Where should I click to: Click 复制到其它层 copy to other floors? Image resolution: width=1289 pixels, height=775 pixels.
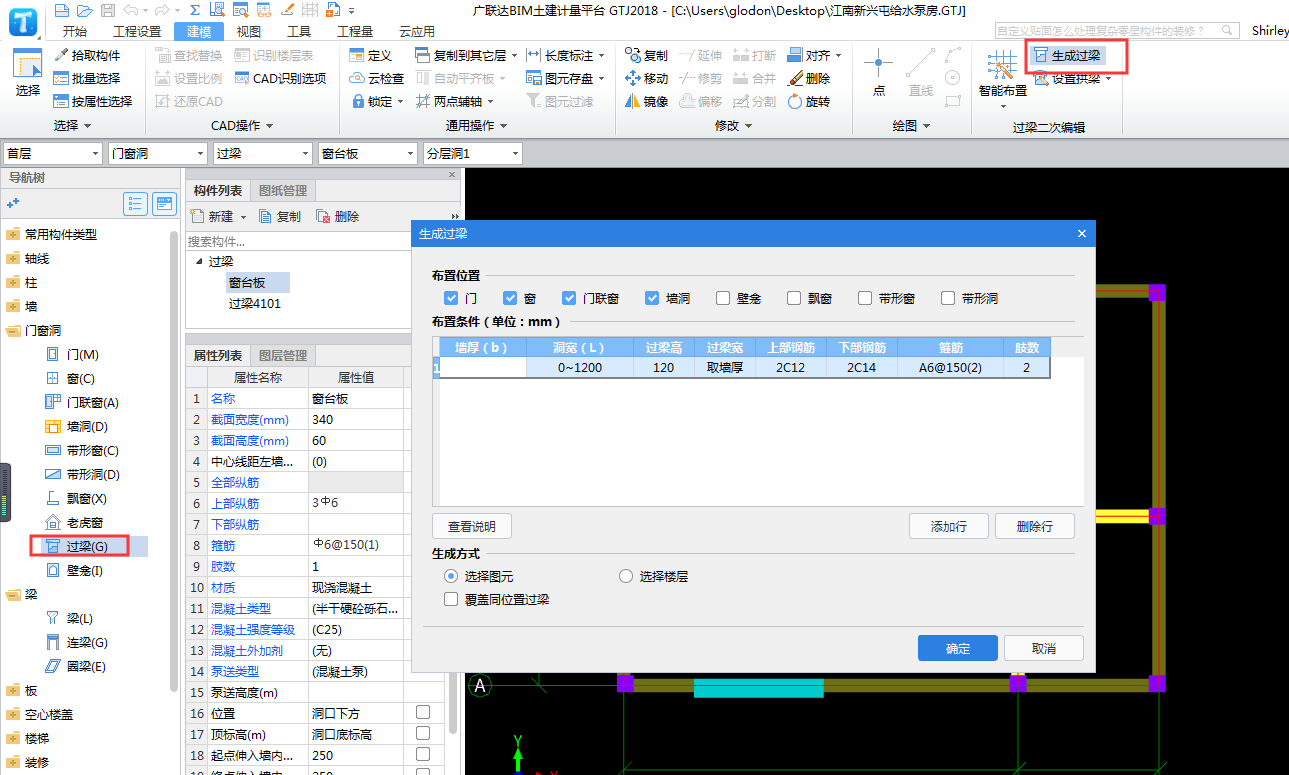pos(467,55)
